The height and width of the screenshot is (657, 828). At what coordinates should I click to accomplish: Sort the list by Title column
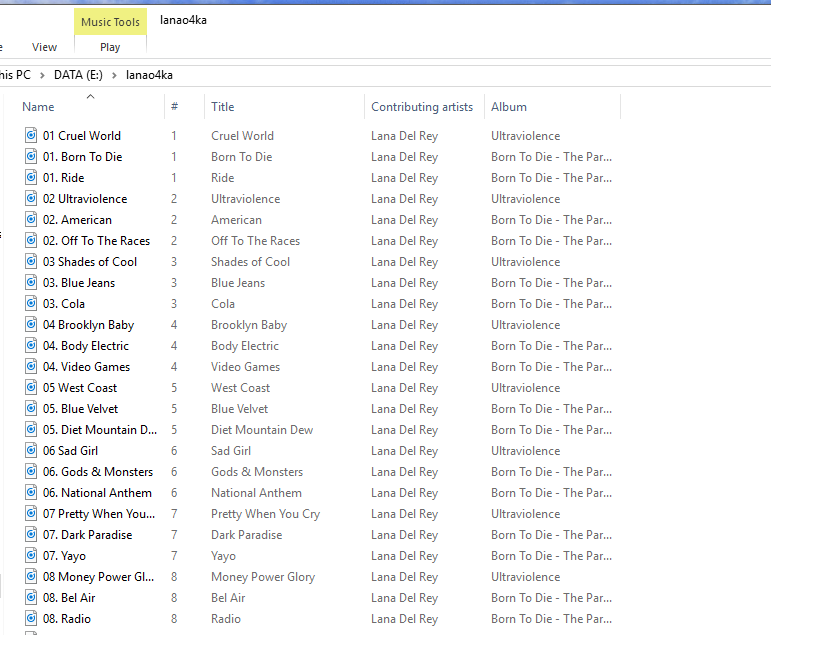223,107
